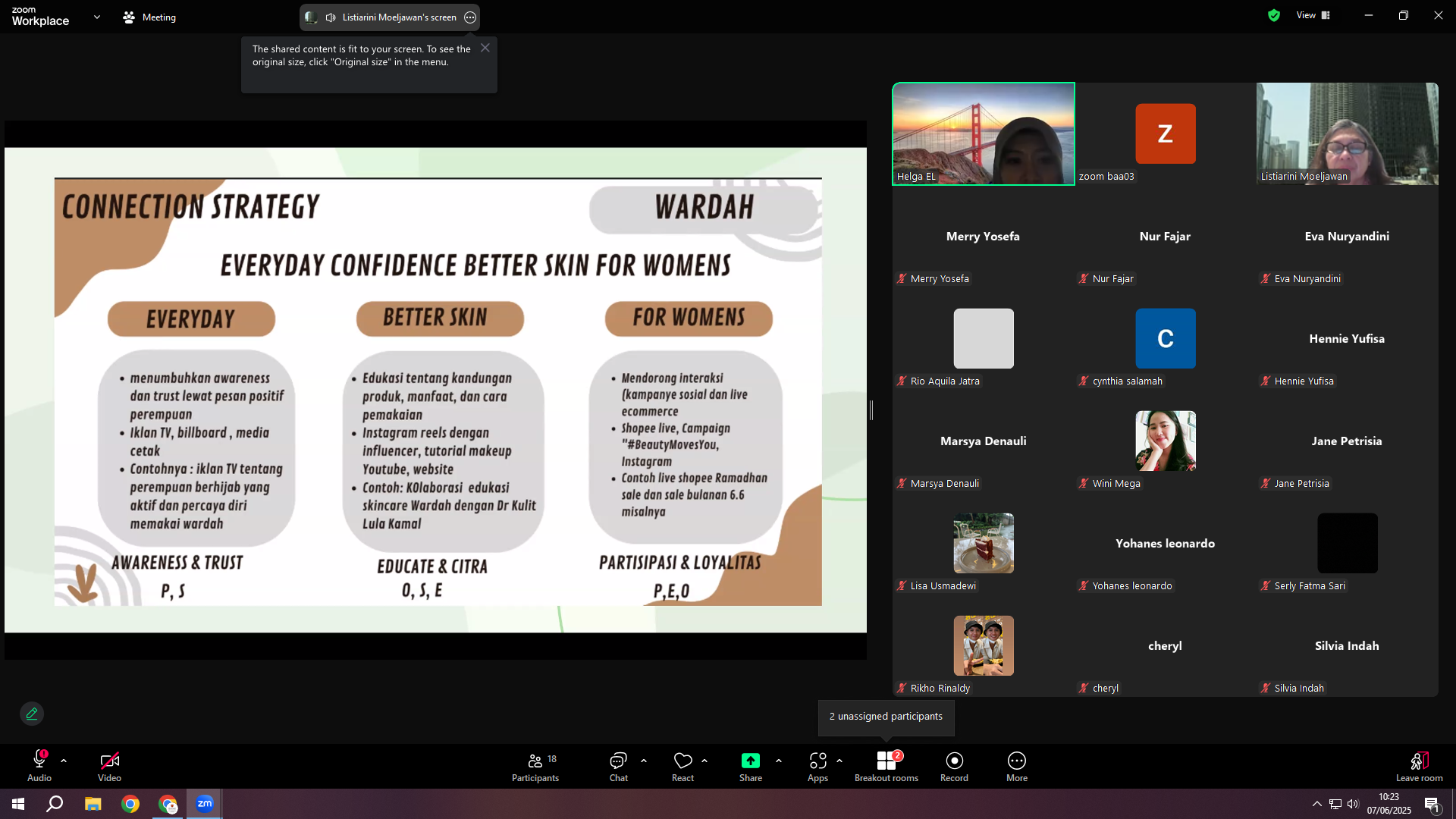The width and height of the screenshot is (1456, 819).
Task: Open the system volume control
Action: click(x=1354, y=804)
